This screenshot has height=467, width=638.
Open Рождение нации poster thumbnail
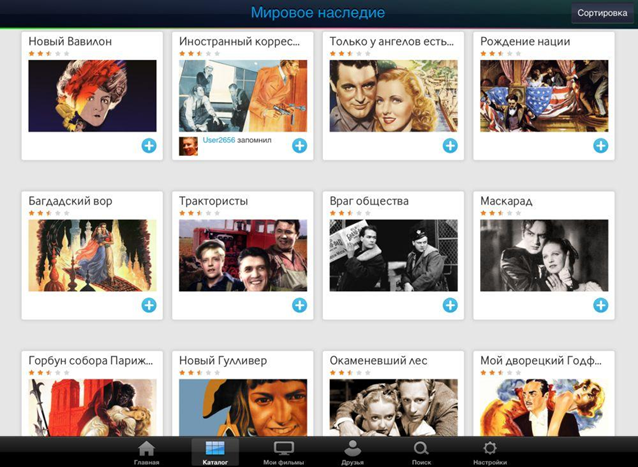pyautogui.click(x=544, y=96)
